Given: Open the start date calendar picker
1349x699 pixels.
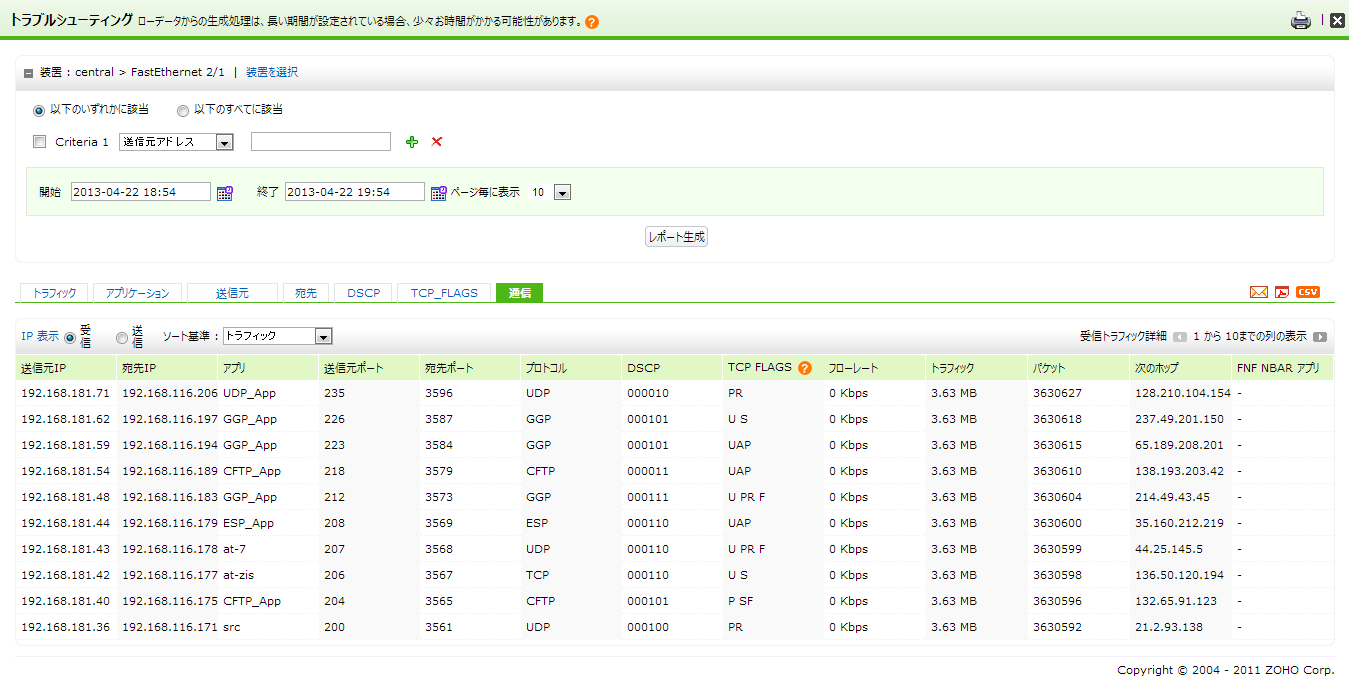Looking at the screenshot, I should 225,192.
